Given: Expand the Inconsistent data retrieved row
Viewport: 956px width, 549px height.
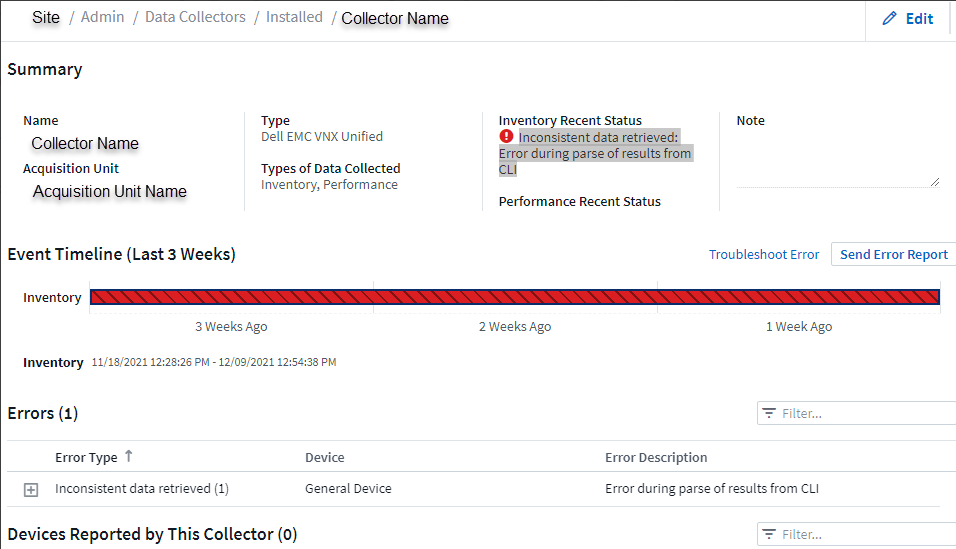Looking at the screenshot, I should tap(31, 489).
